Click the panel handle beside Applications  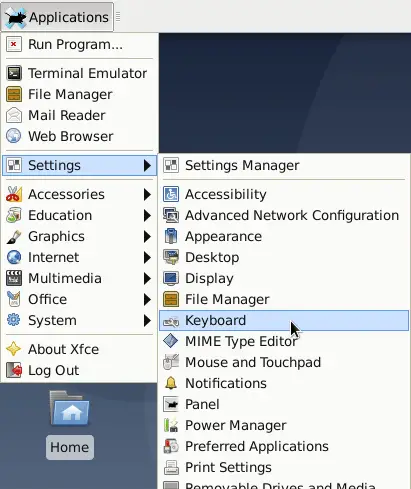(x=118, y=17)
